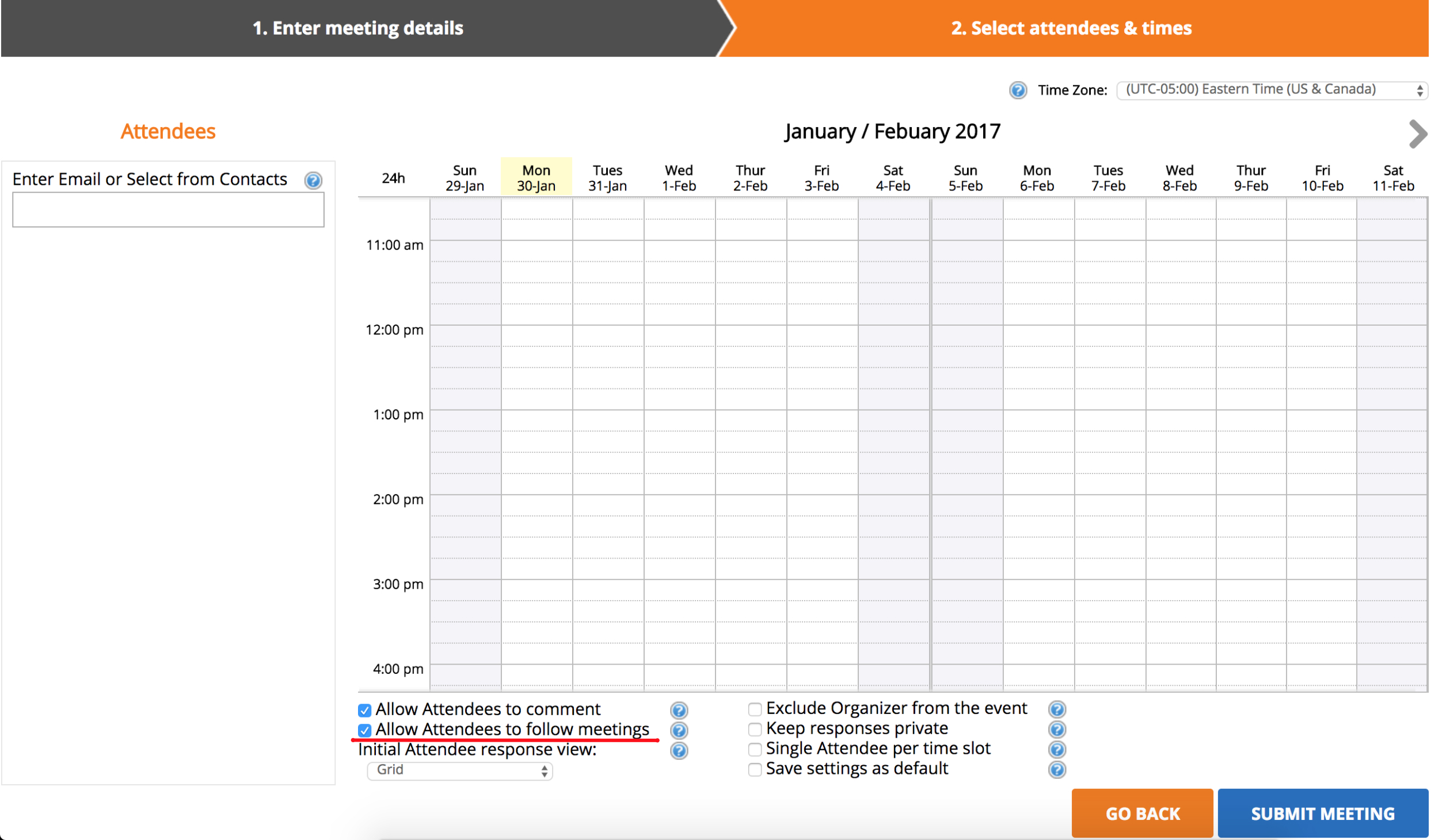Screen dimensions: 1431x840
Task: Select the Sat 4-Feb column header
Action: click(x=893, y=177)
